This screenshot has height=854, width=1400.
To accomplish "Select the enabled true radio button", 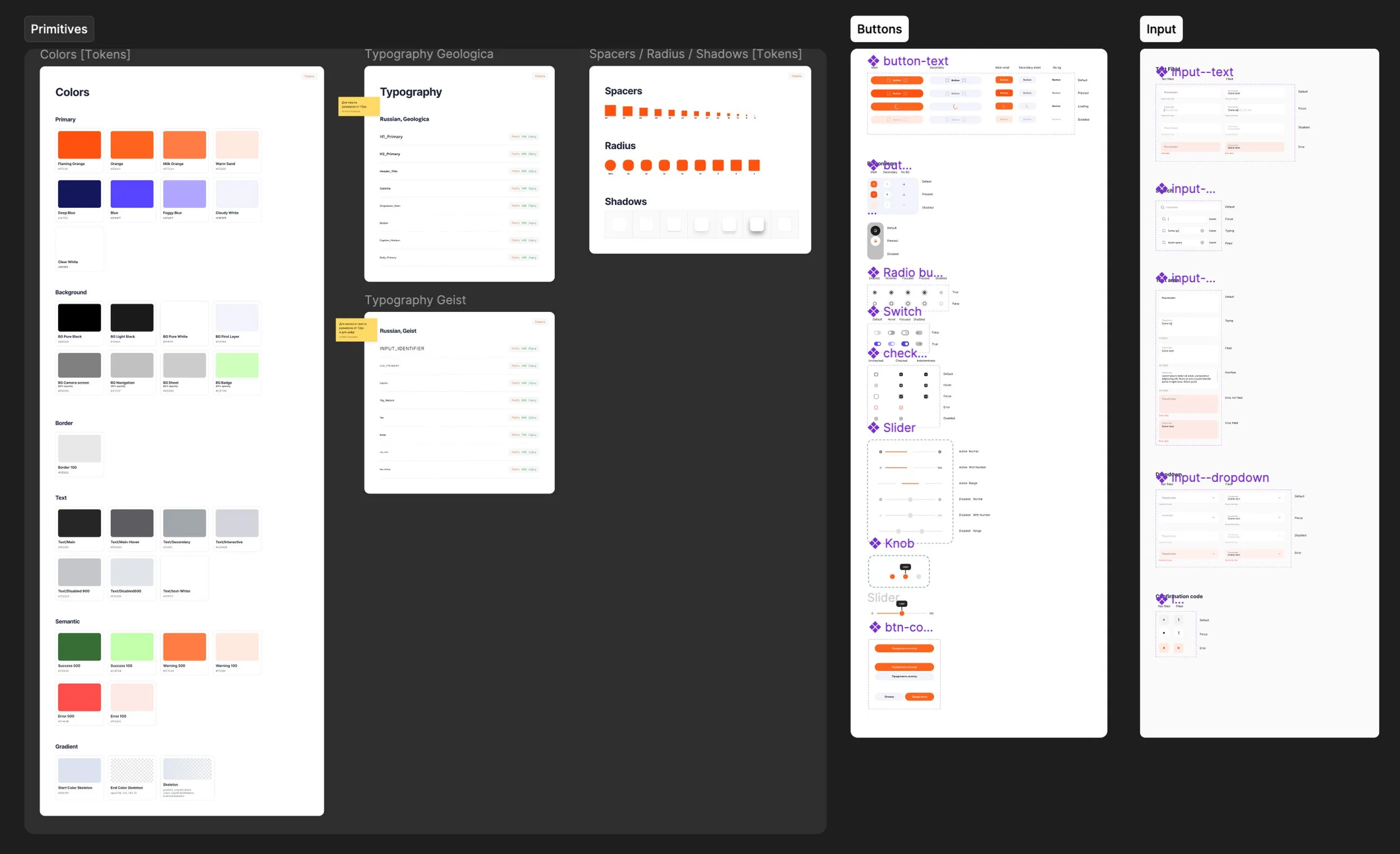I will [874, 293].
